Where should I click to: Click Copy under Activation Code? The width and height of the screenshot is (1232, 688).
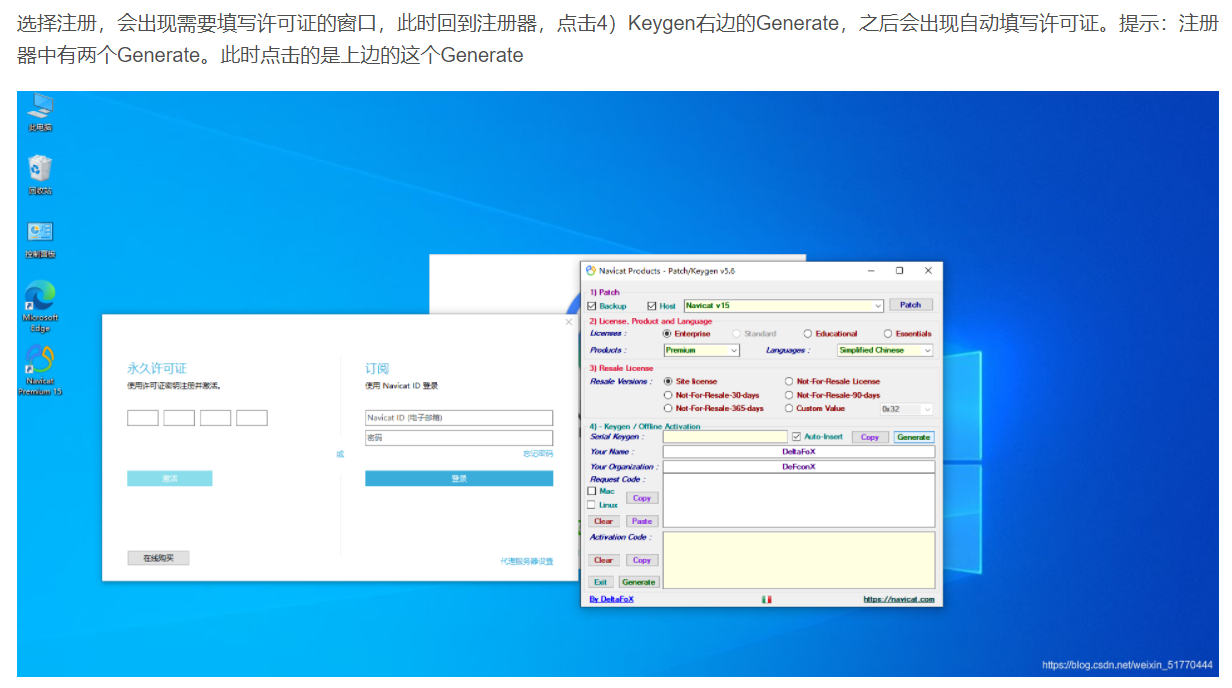tap(642, 560)
